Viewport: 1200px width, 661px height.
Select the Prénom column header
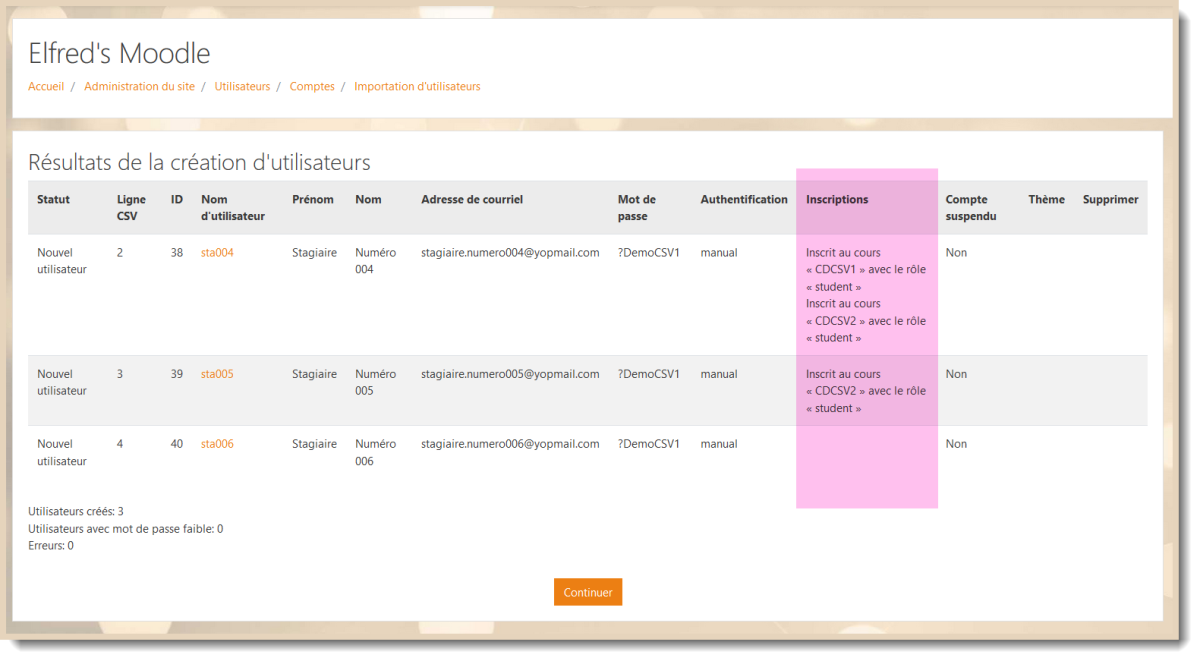point(313,200)
